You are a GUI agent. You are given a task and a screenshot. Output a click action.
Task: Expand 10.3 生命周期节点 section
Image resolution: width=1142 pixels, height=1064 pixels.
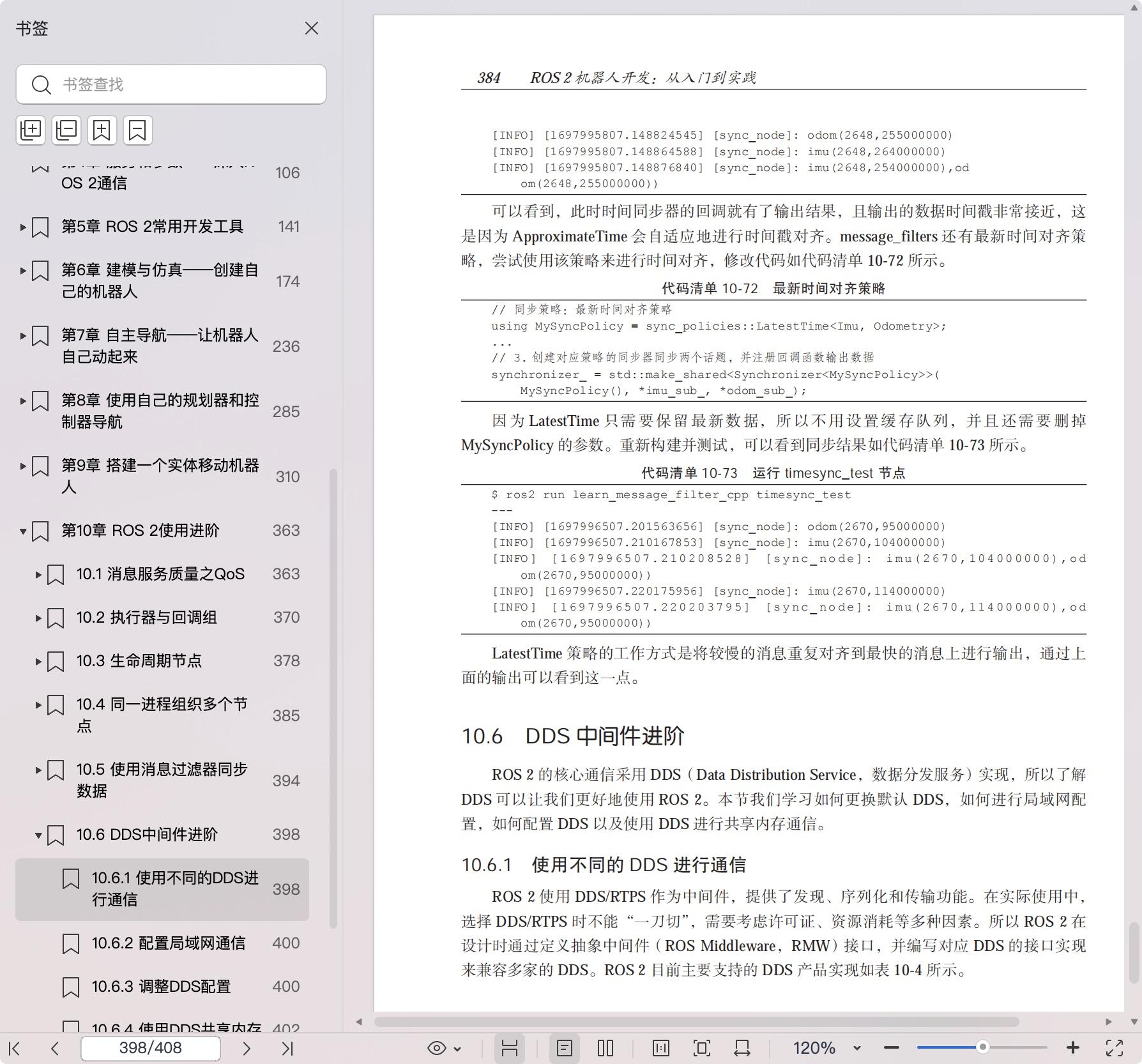38,662
